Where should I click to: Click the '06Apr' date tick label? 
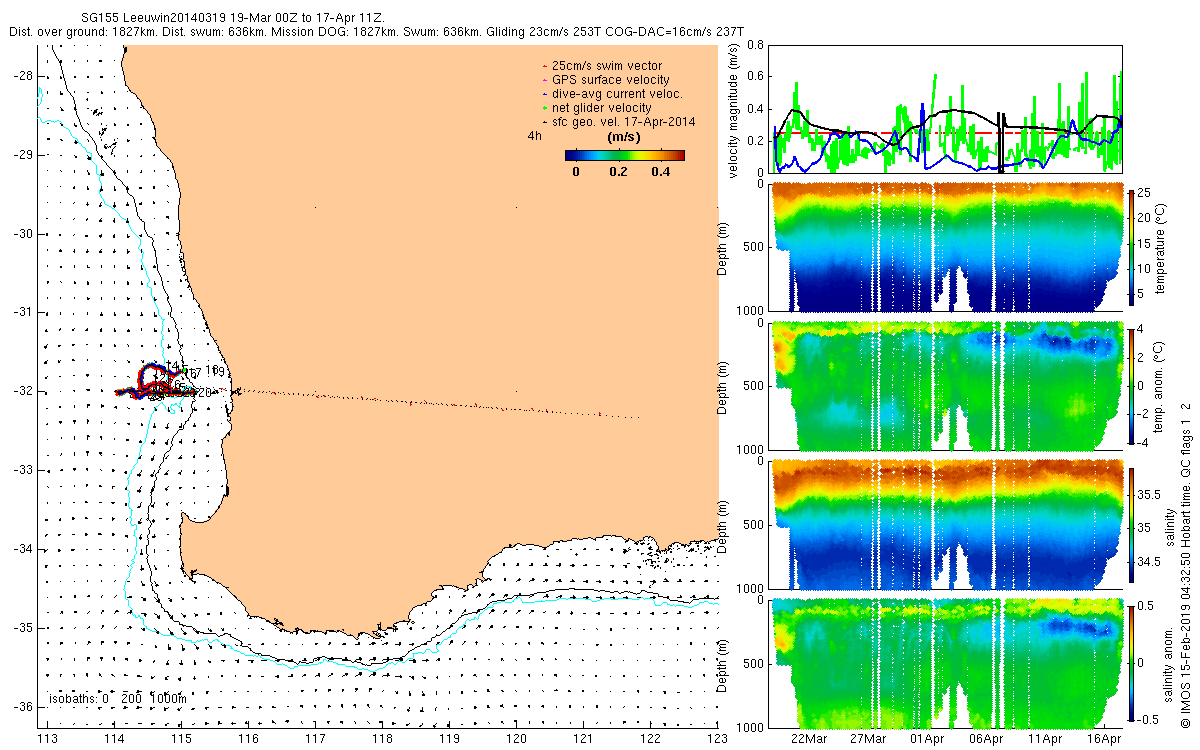coord(986,738)
